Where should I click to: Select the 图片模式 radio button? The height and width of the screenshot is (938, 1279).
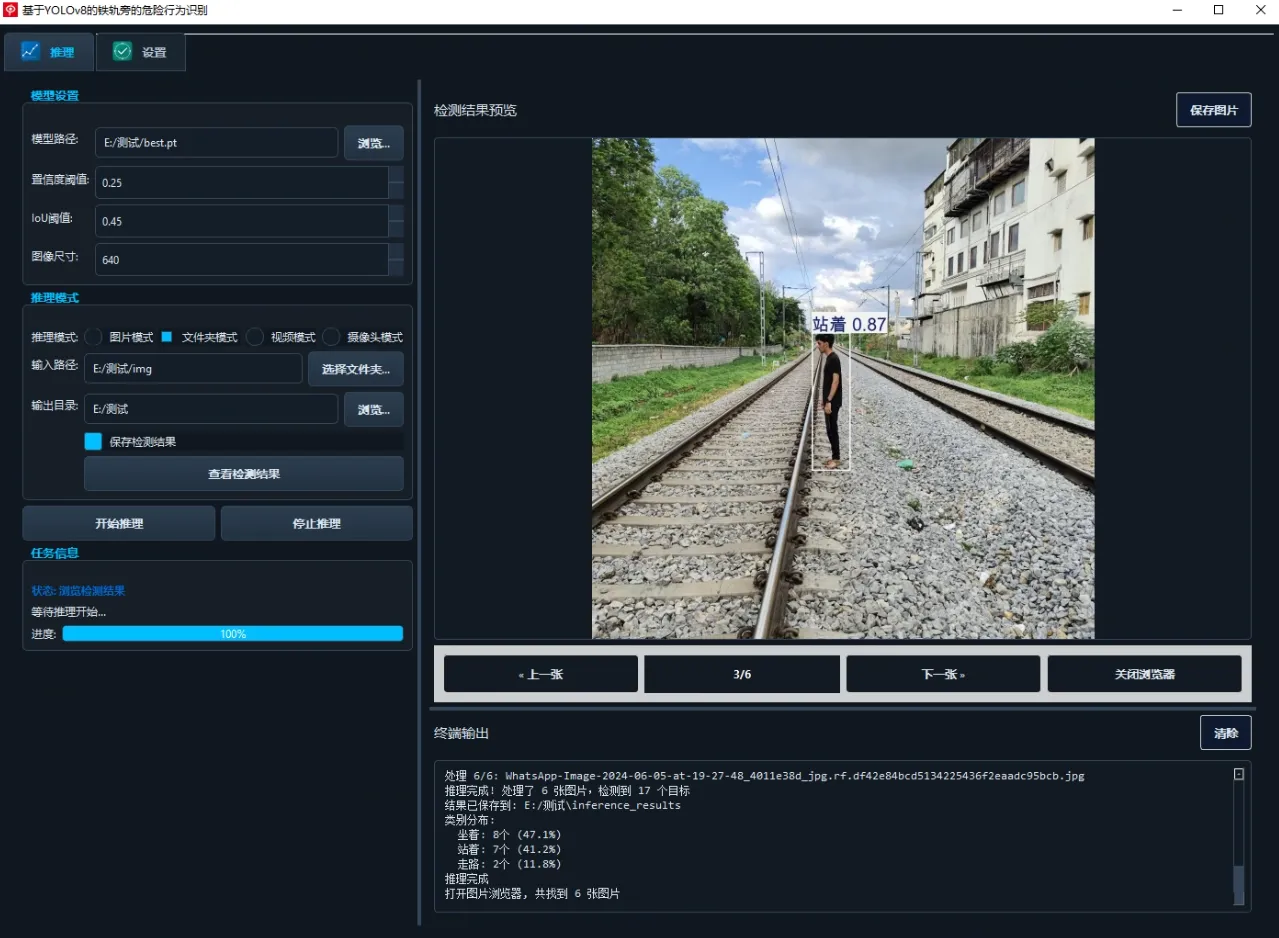[94, 337]
